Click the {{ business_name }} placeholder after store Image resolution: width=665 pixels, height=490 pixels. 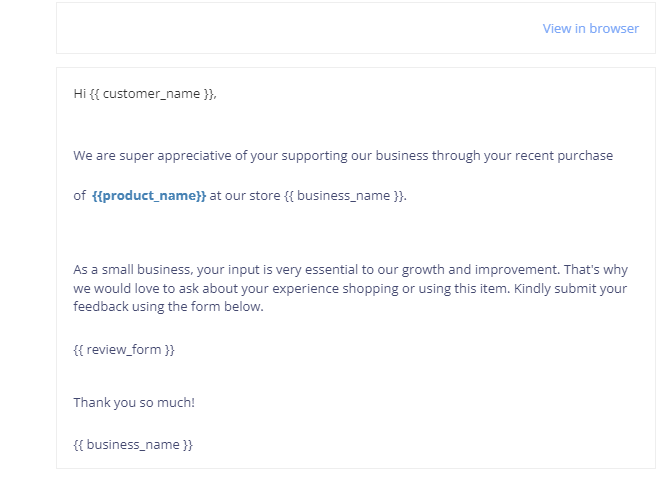(x=344, y=196)
